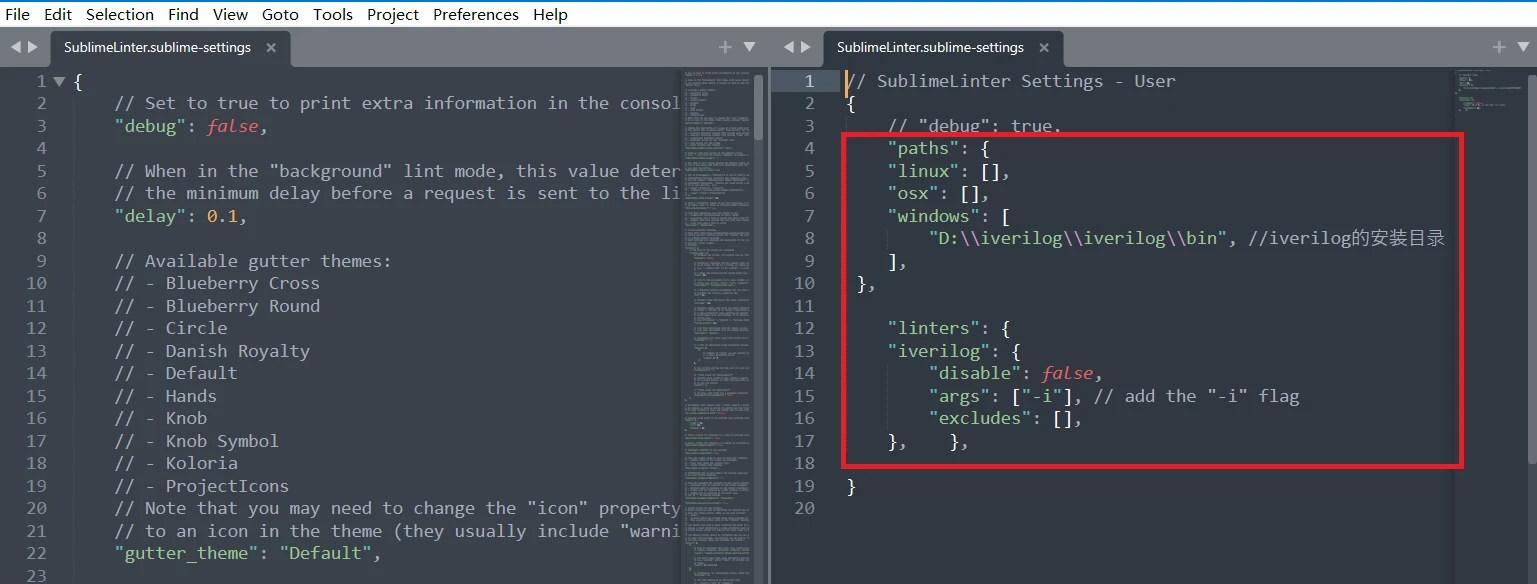The height and width of the screenshot is (584, 1537).
Task: Open the Tools menu
Action: tap(332, 14)
